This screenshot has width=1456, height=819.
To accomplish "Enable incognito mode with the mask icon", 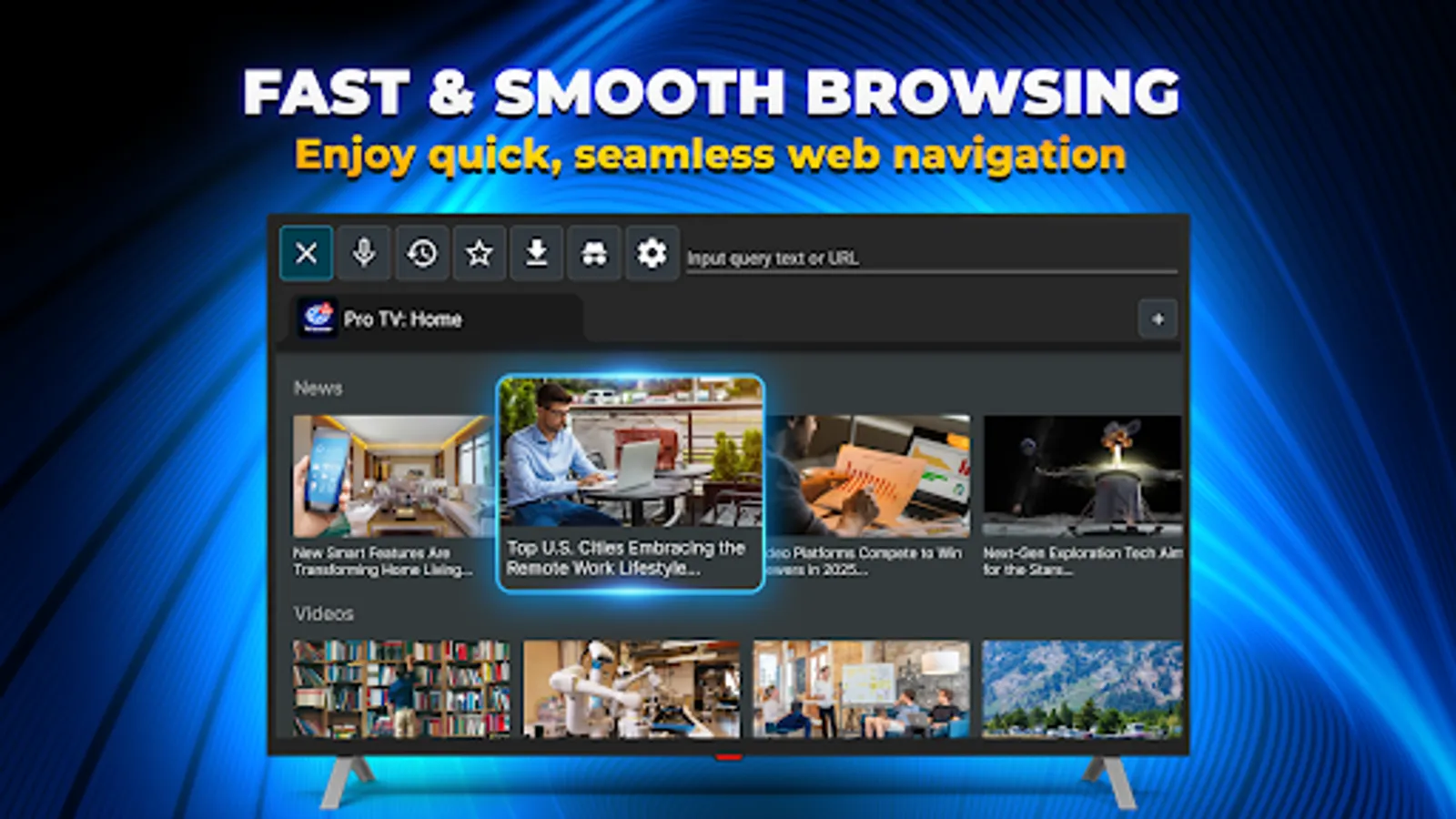I will 594,254.
